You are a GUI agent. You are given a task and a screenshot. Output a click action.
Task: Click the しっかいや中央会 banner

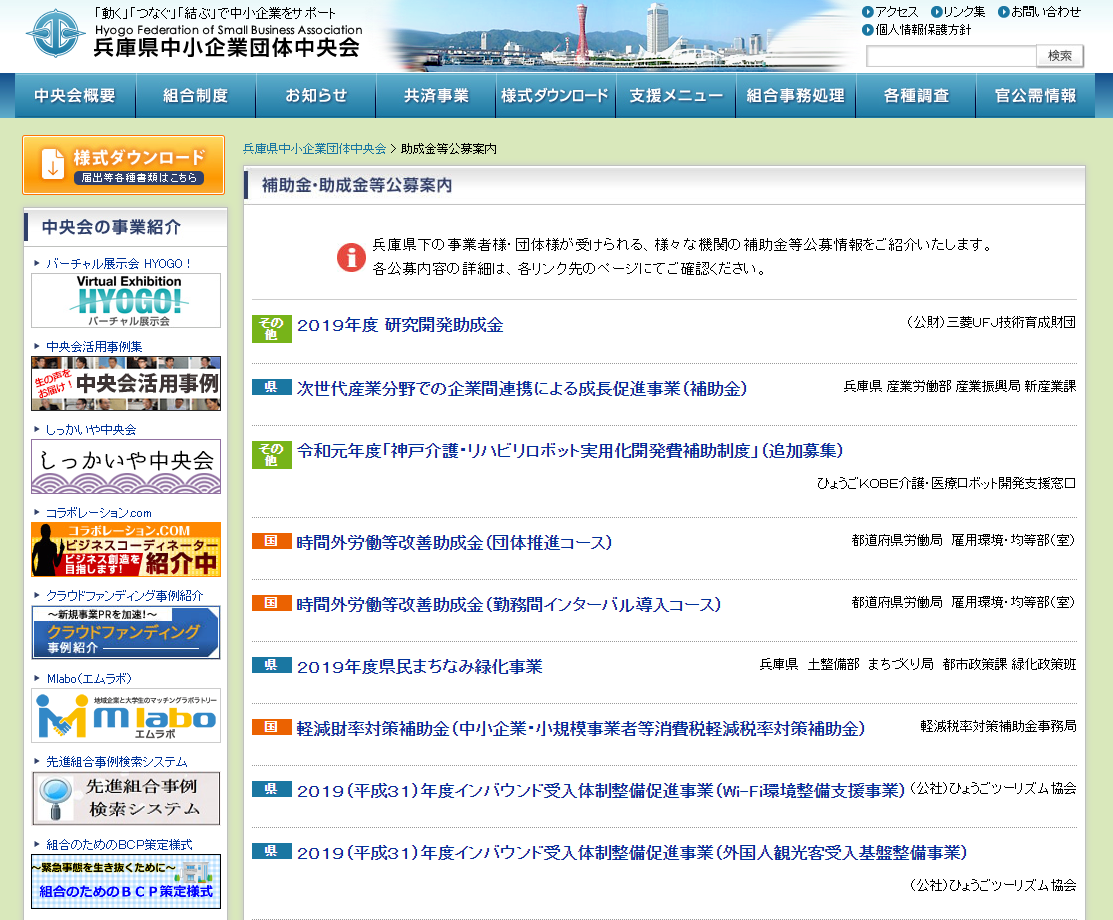pyautogui.click(x=124, y=466)
